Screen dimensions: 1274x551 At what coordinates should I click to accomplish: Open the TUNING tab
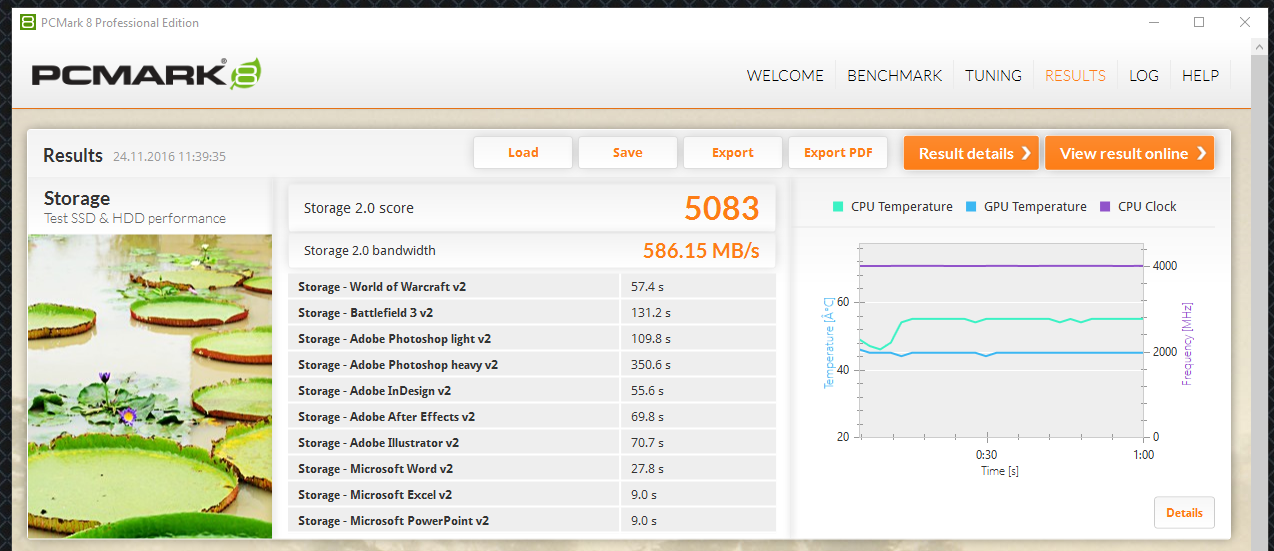(x=993, y=75)
